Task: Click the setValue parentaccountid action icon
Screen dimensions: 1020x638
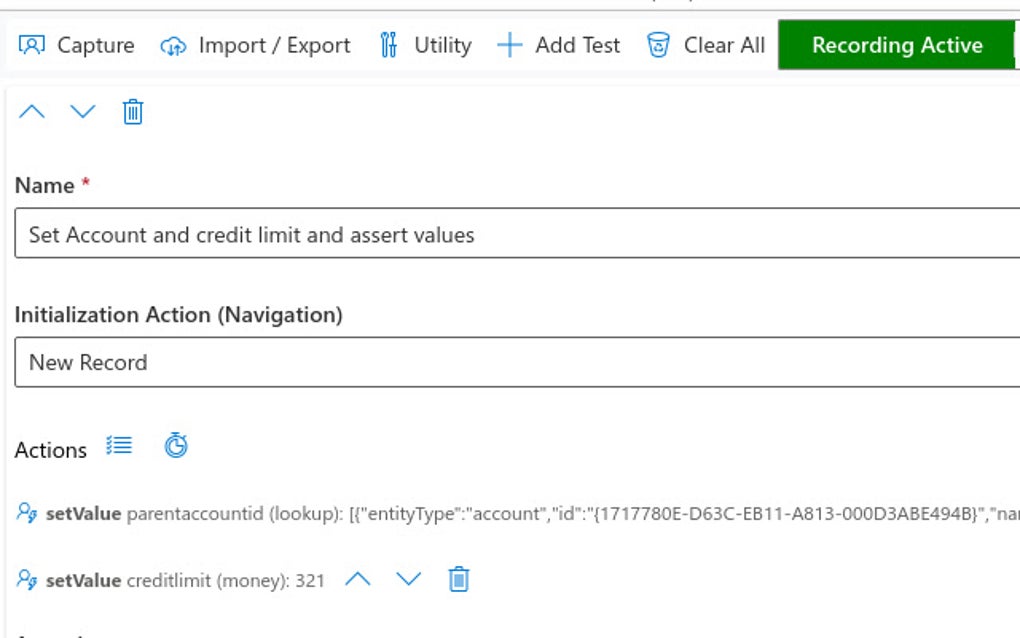Action: click(x=25, y=513)
